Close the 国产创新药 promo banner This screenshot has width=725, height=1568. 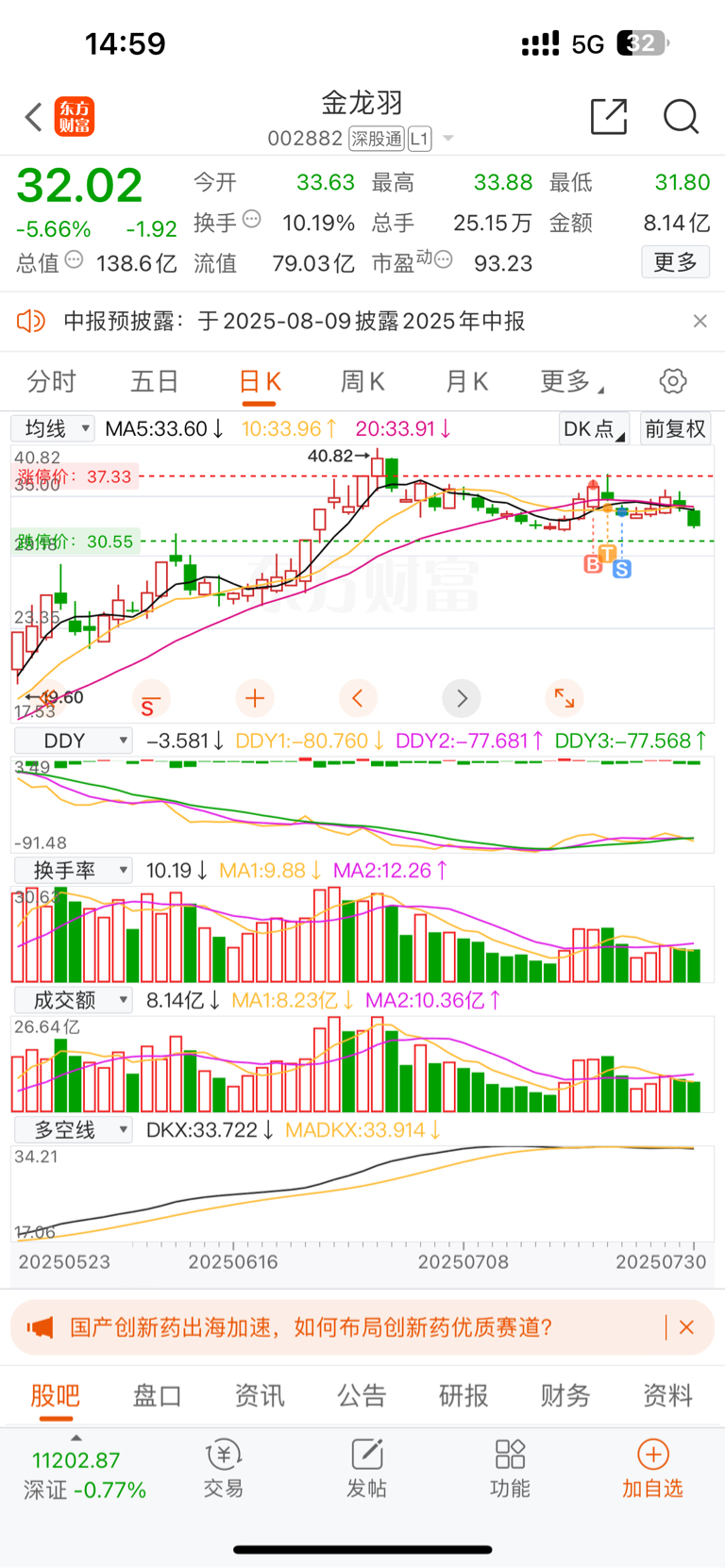686,1327
